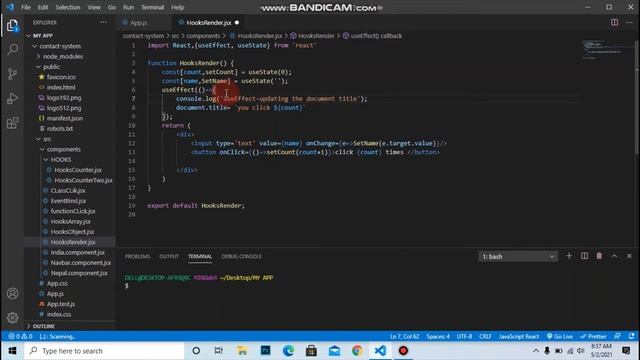The height and width of the screenshot is (360, 640).
Task: Open the Source Control view icon
Action: pos(12,74)
